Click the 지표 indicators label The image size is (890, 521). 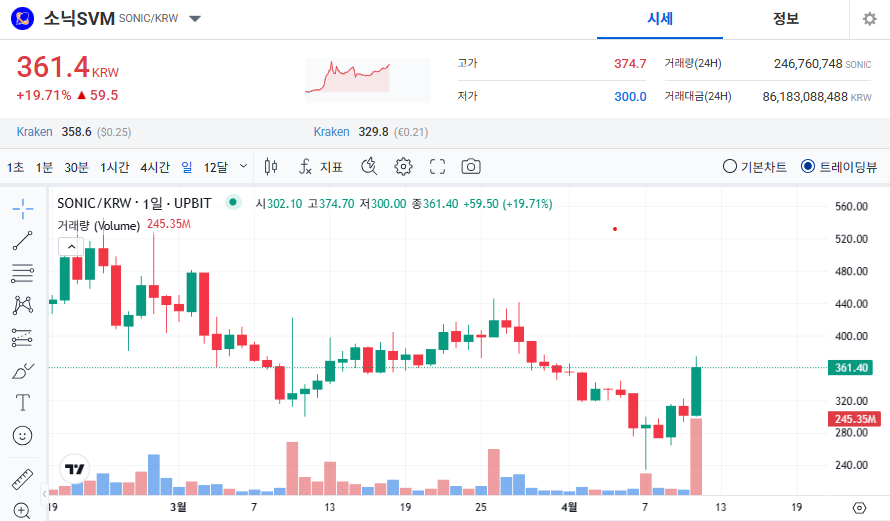[331, 167]
